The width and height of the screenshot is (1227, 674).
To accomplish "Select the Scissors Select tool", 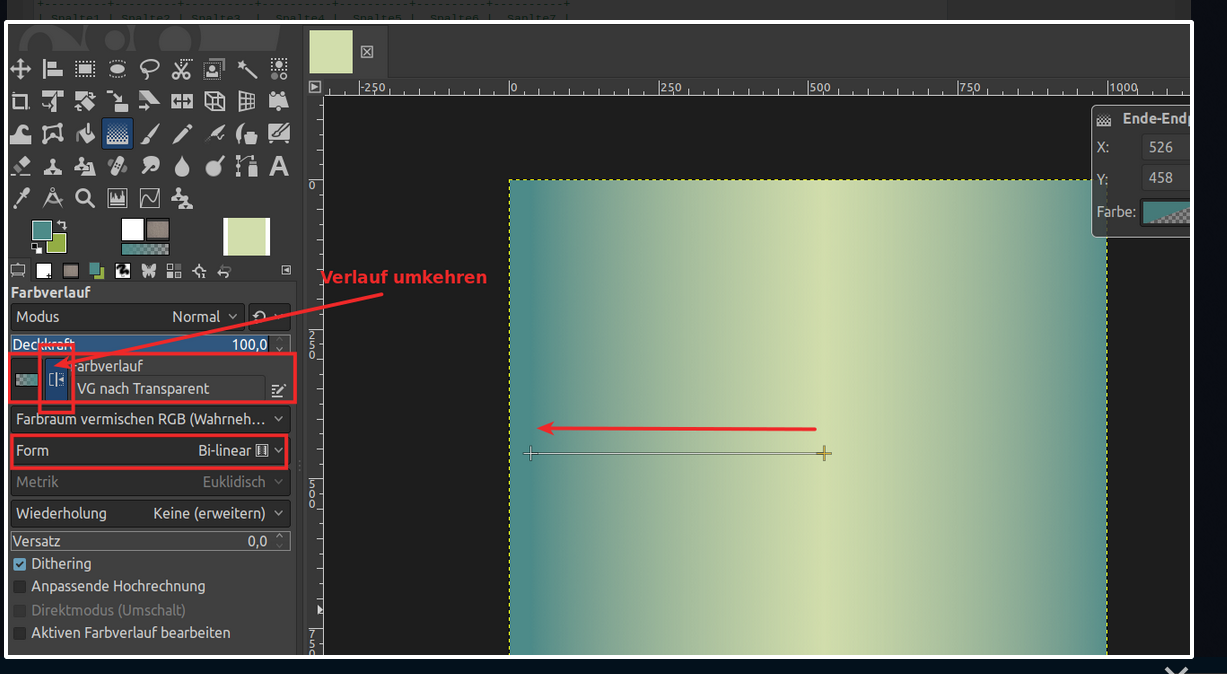I will click(181, 69).
